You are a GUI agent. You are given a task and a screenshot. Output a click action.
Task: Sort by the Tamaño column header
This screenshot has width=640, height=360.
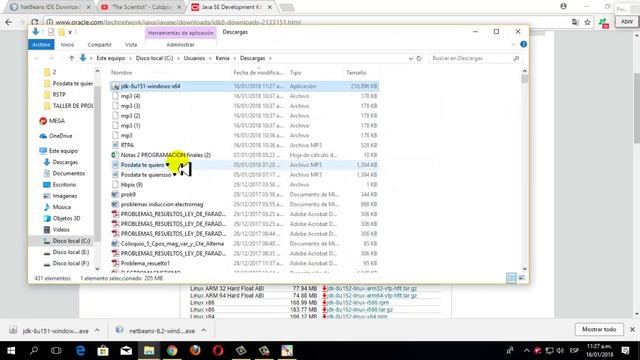(x=356, y=73)
